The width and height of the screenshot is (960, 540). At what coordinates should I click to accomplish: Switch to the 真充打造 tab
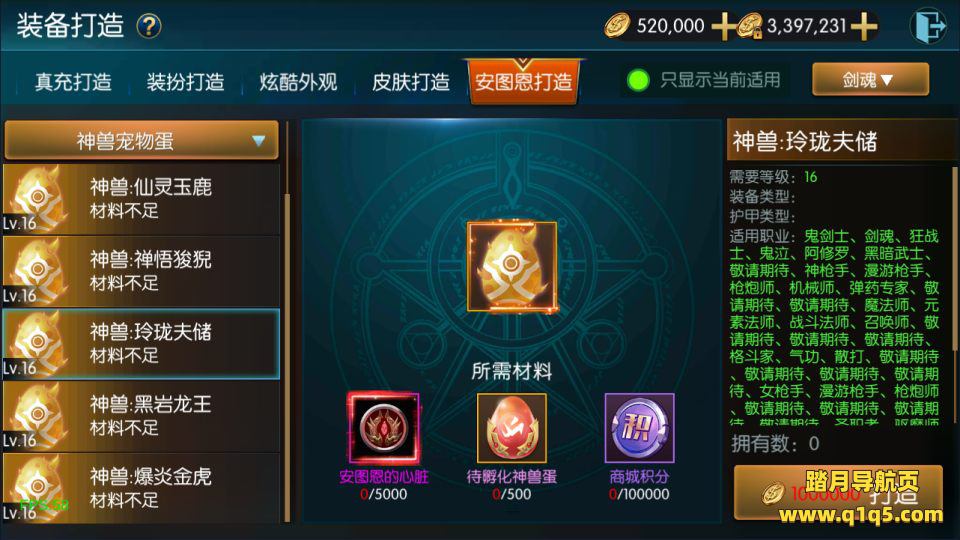point(73,81)
